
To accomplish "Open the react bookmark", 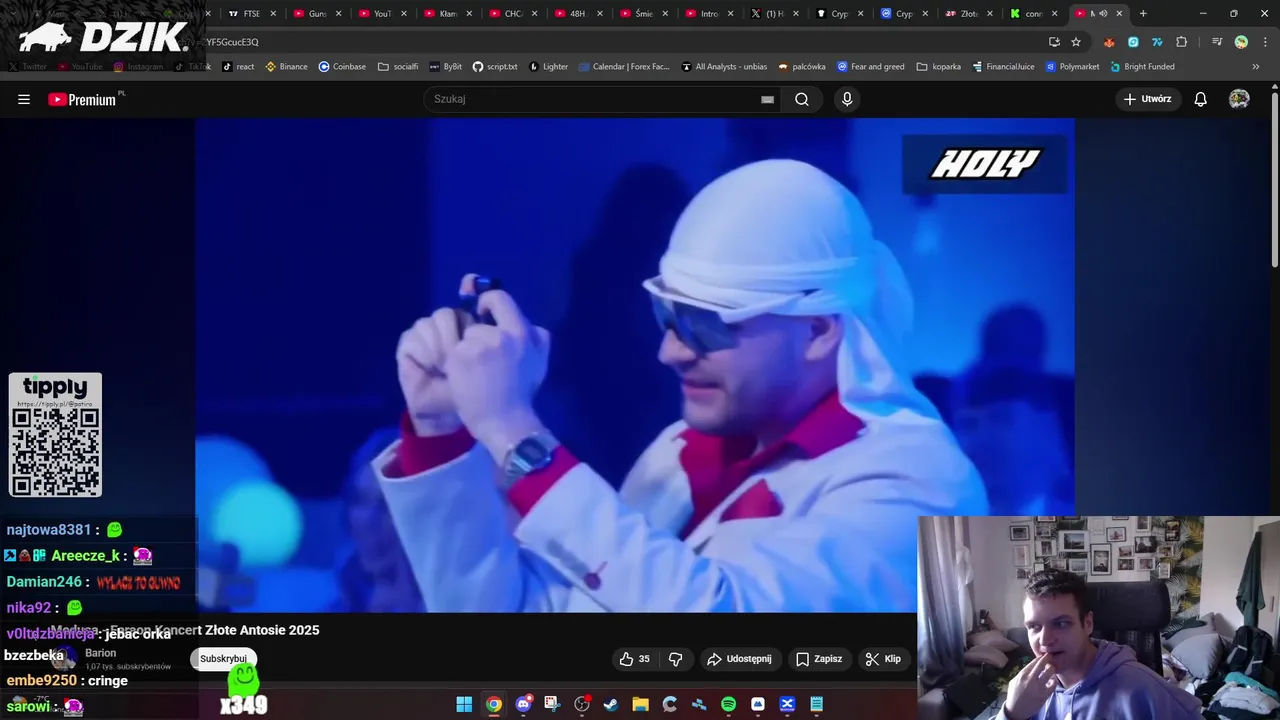I will (x=238, y=67).
